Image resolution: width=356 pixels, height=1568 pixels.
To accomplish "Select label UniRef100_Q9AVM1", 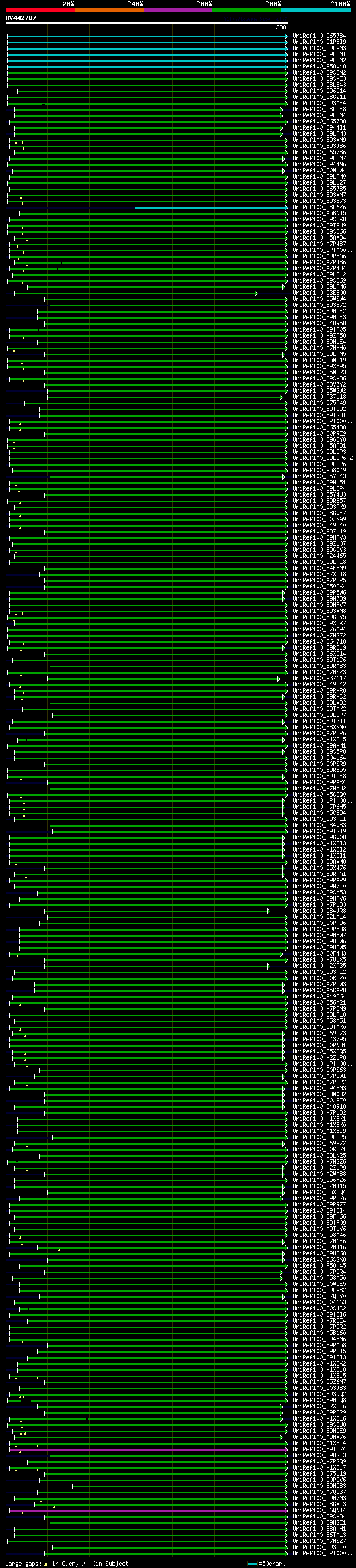I will tap(319, 746).
